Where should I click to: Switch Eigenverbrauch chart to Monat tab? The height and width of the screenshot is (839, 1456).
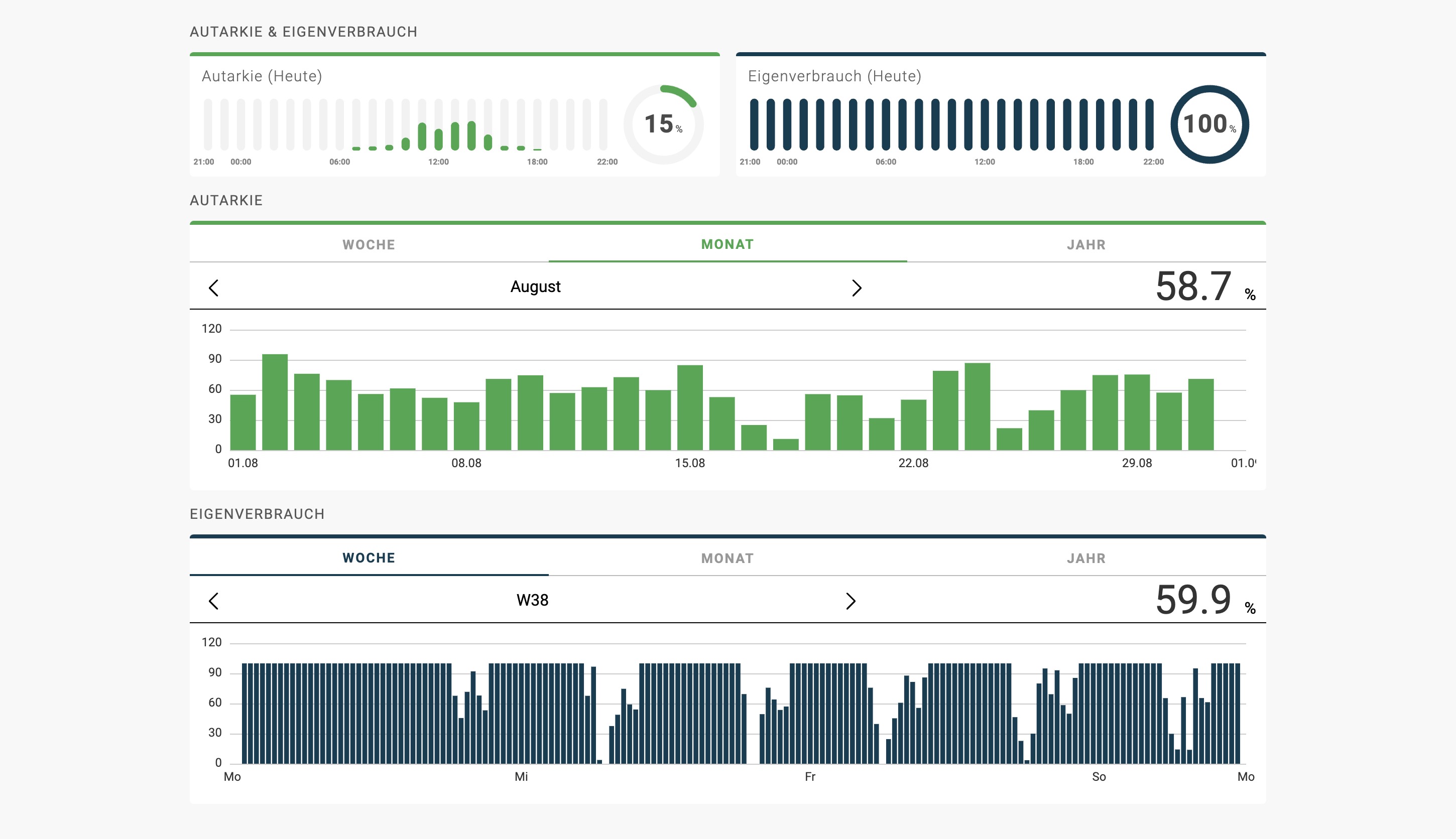pos(727,558)
